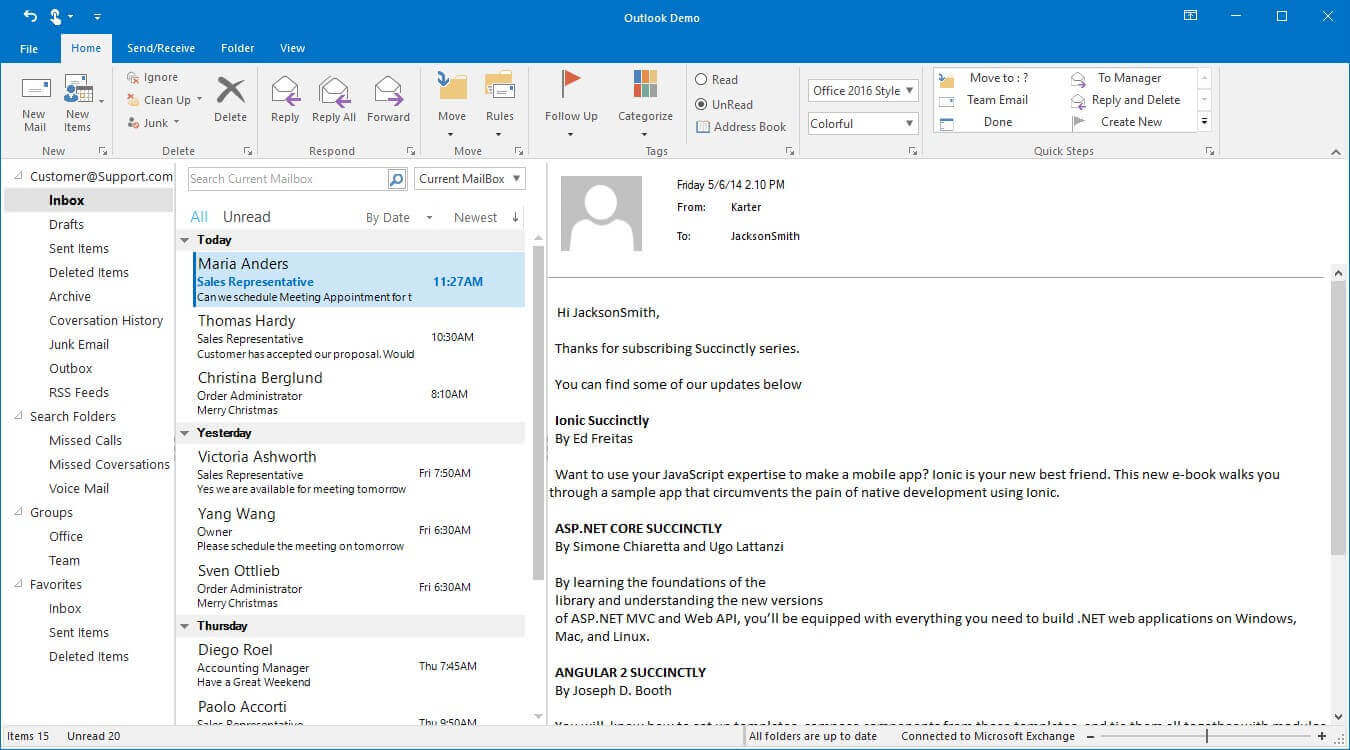Viewport: 1350px width, 750px height.
Task: Collapse the Search Folders section
Action: (x=17, y=416)
